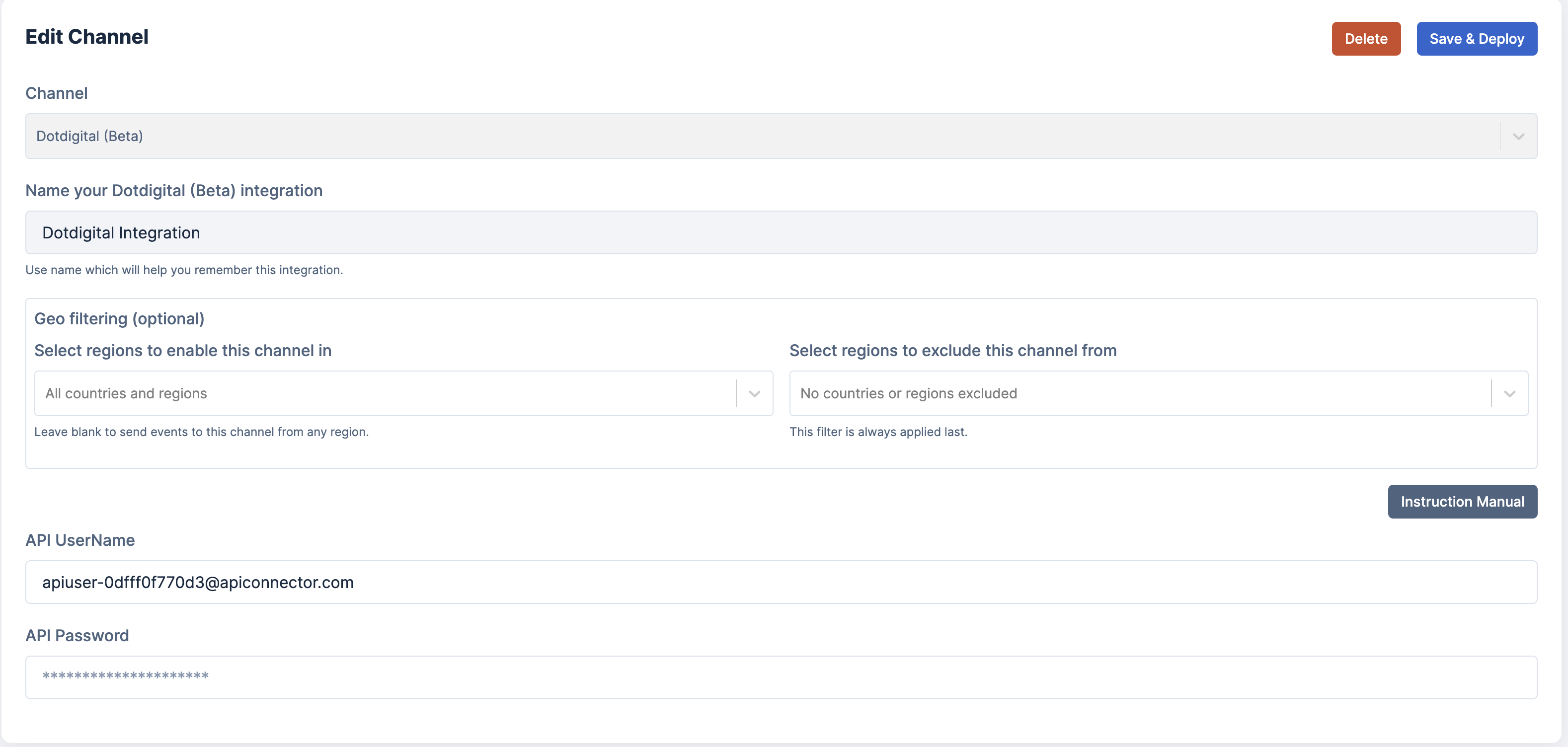Viewport: 1568px width, 747px height.
Task: Click the Geo filtering (optional) heading
Action: coord(119,319)
